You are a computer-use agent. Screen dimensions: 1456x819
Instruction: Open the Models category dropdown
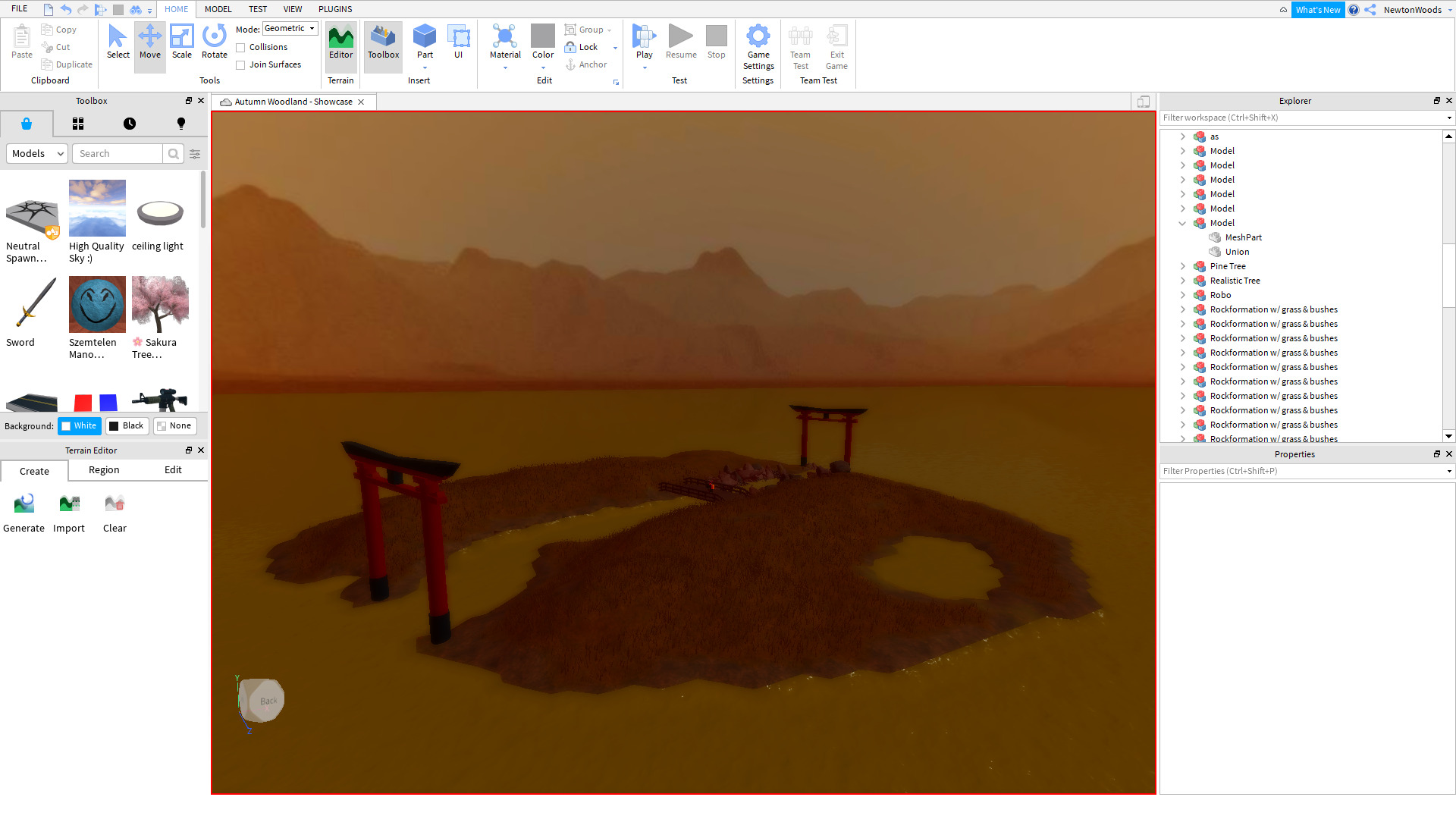coord(37,154)
